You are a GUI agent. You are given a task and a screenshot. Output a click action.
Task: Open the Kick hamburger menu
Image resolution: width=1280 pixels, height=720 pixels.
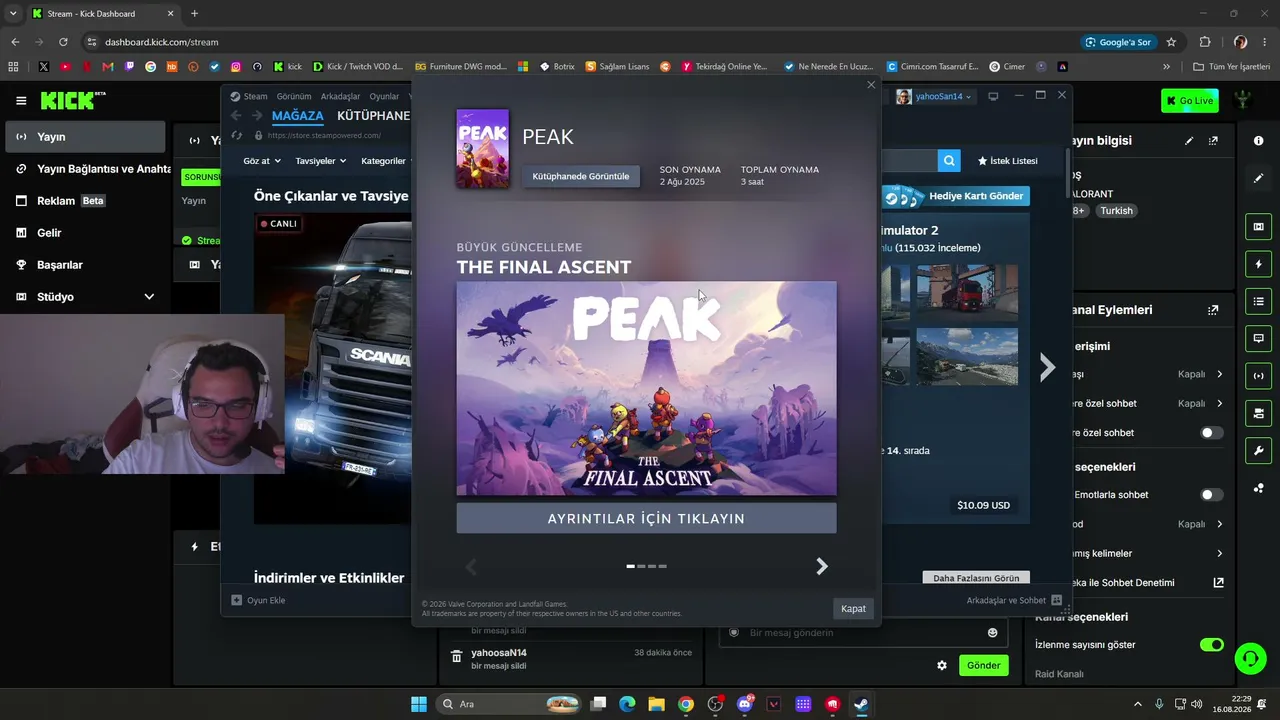pyautogui.click(x=21, y=101)
